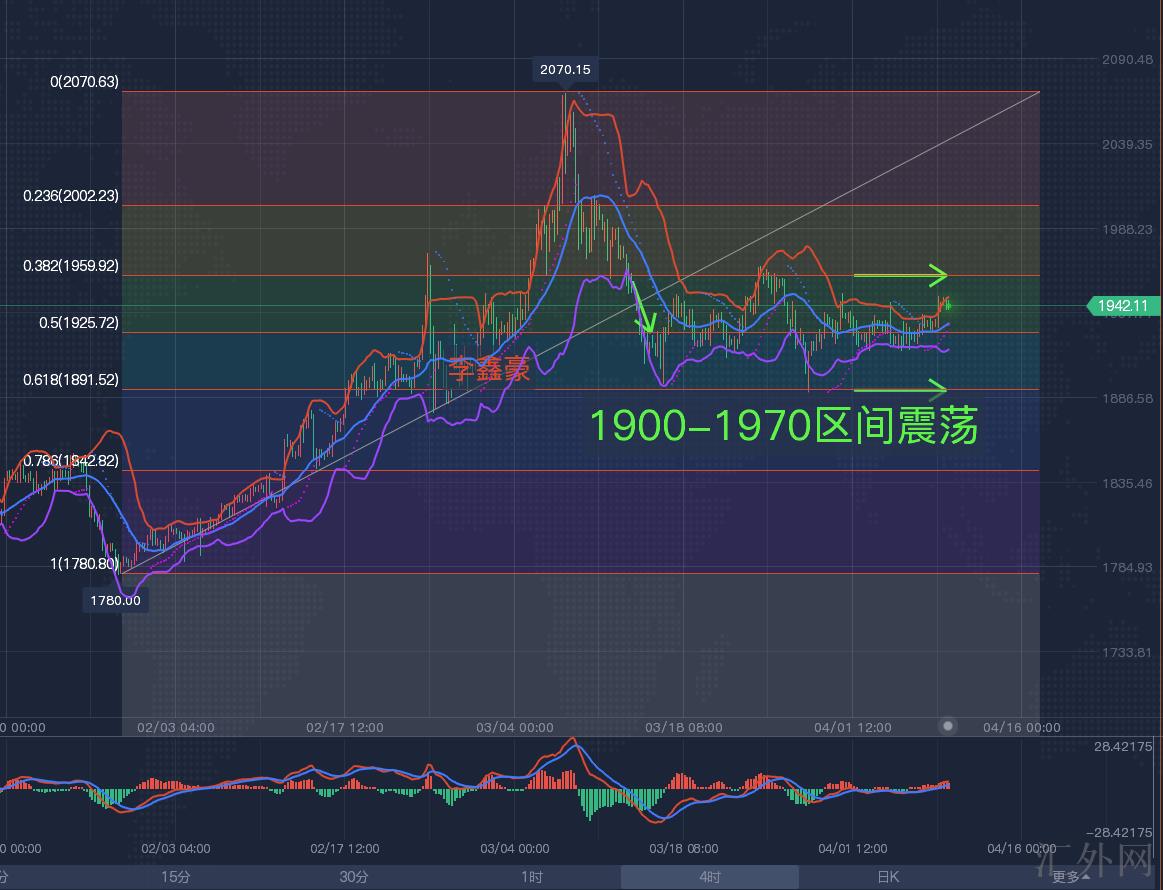Select the highlighted 4时 timeframe tab
This screenshot has height=890, width=1163.
point(709,877)
